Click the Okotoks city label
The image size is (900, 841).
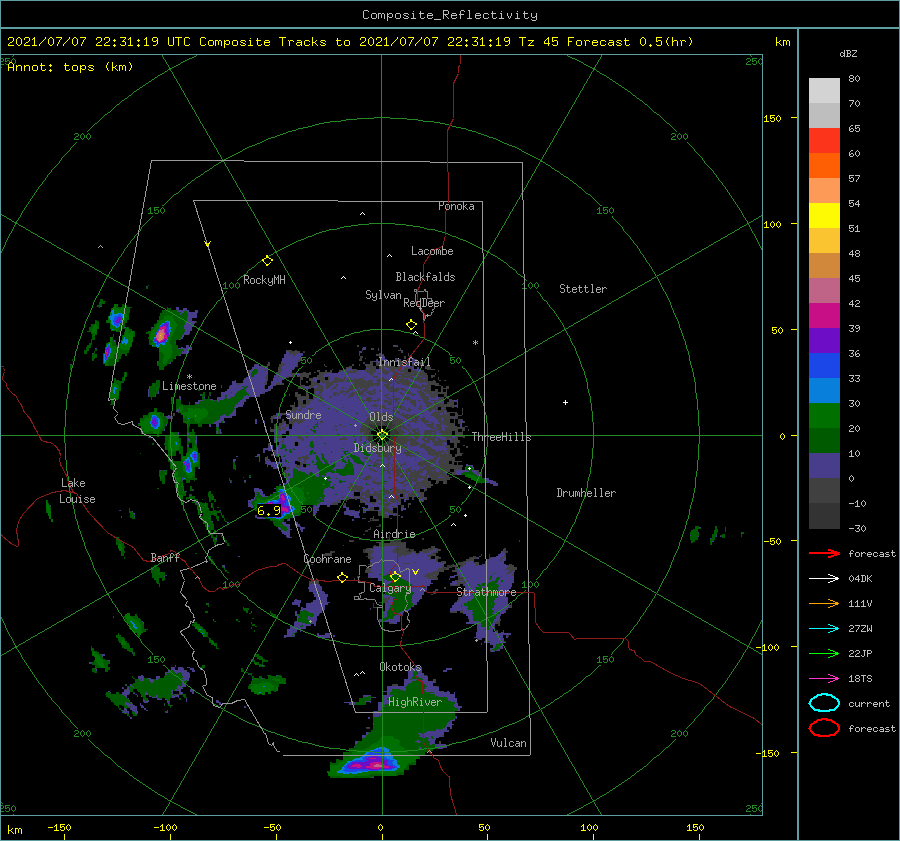(400, 667)
